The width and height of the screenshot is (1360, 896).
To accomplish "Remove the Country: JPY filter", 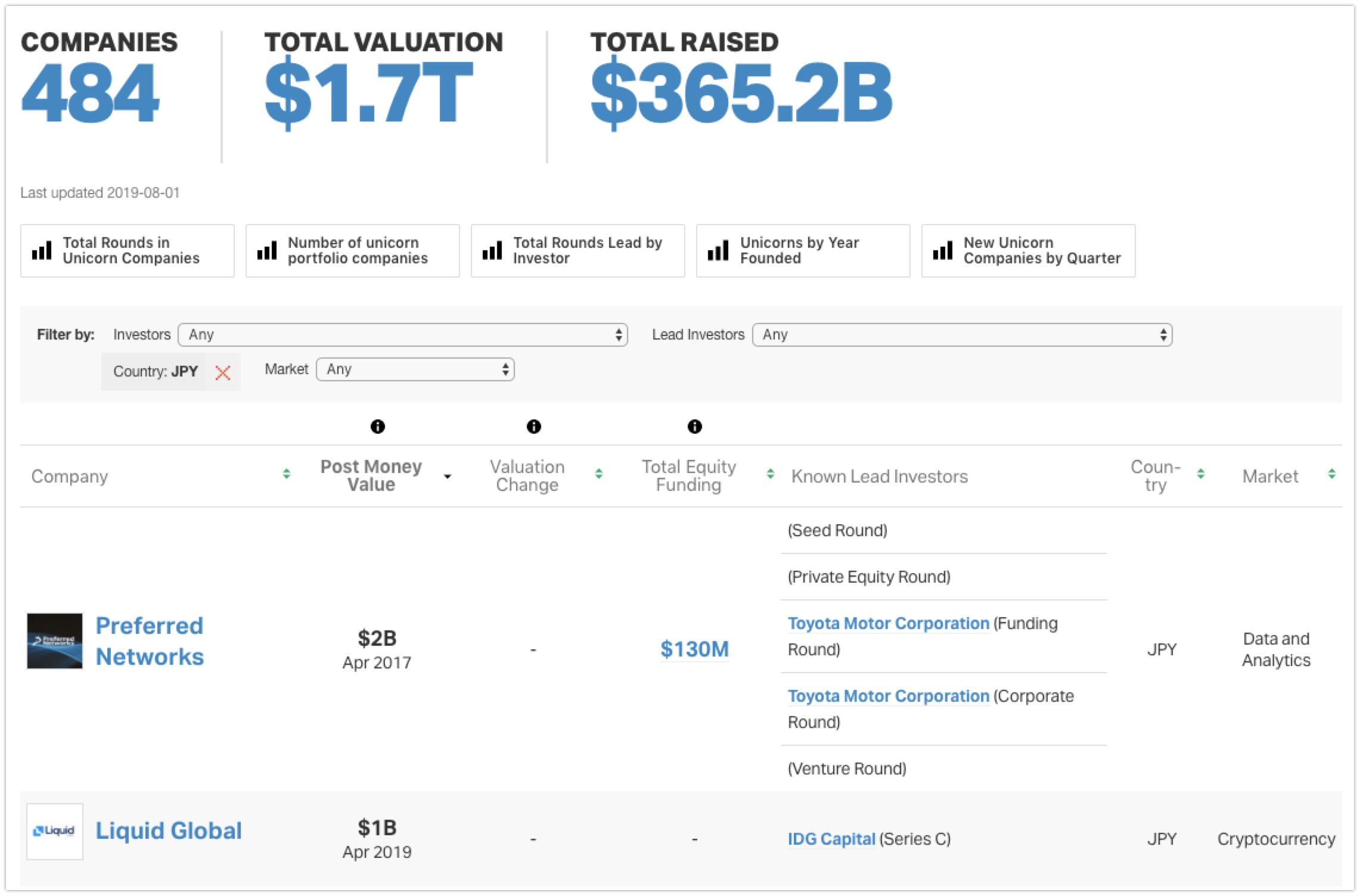I will (x=223, y=373).
